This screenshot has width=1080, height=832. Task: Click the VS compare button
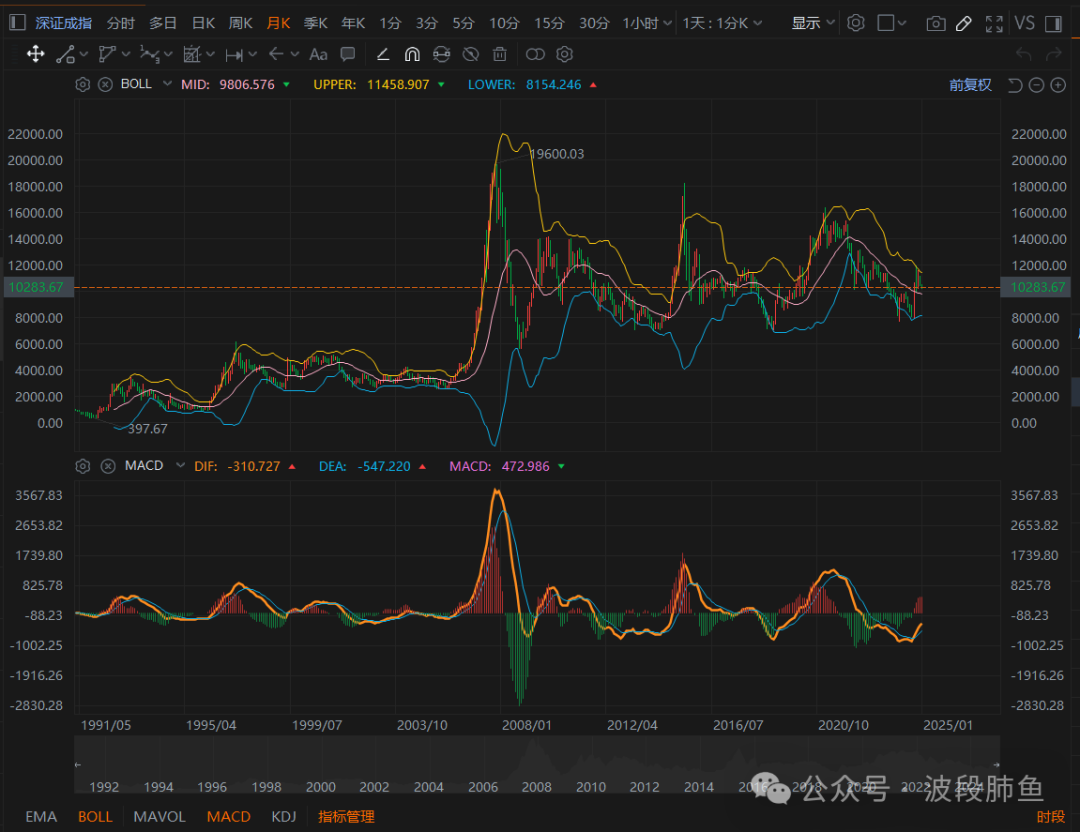click(x=1024, y=23)
